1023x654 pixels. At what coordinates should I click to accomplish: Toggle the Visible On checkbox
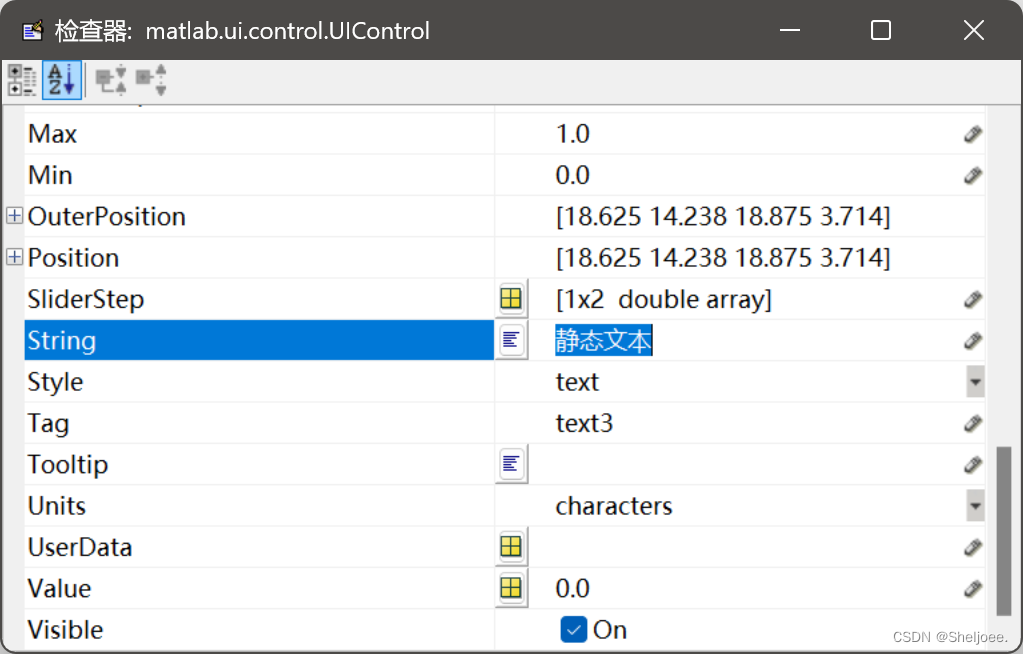pos(573,630)
